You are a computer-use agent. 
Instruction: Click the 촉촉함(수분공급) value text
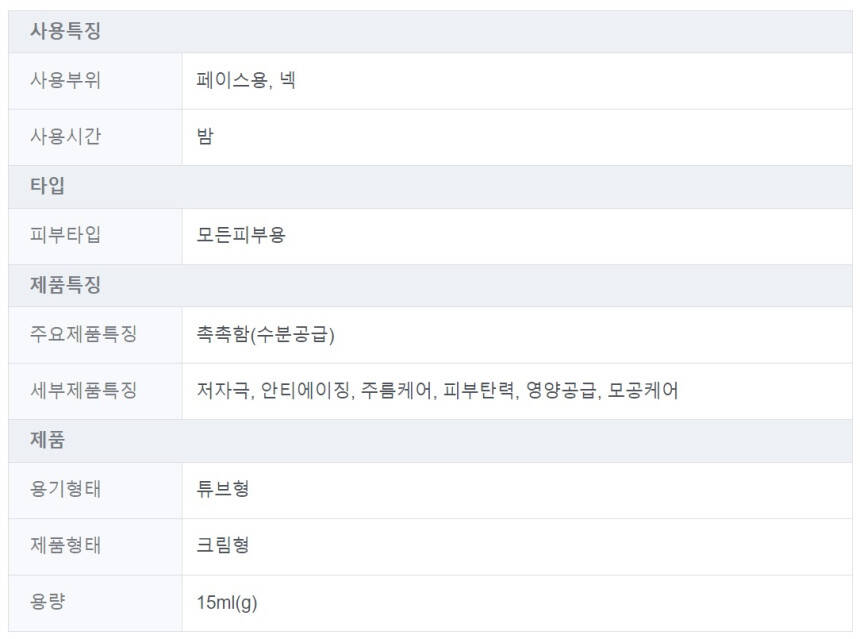pyautogui.click(x=266, y=335)
